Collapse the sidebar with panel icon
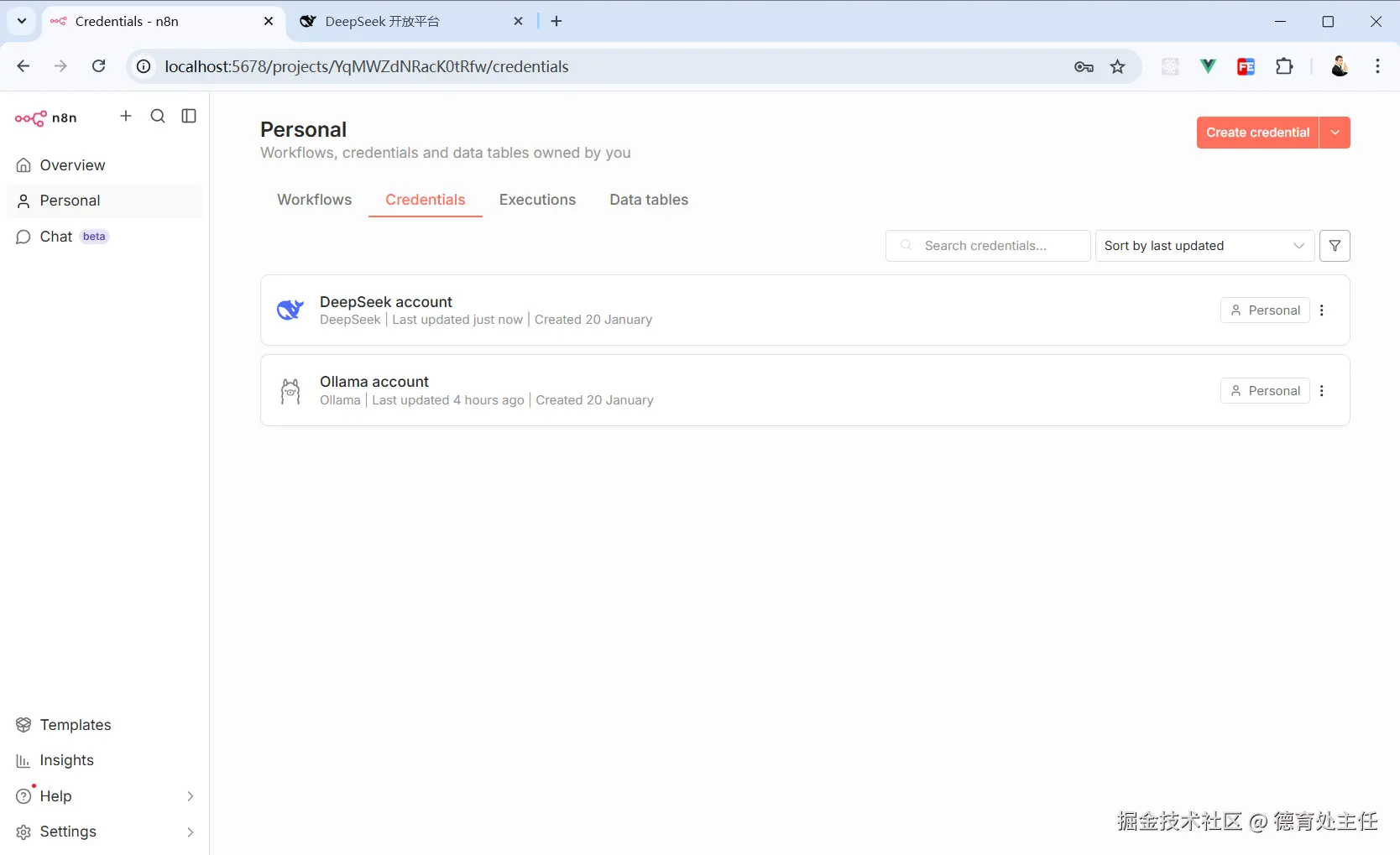Viewport: 1400px width, 855px height. (189, 116)
